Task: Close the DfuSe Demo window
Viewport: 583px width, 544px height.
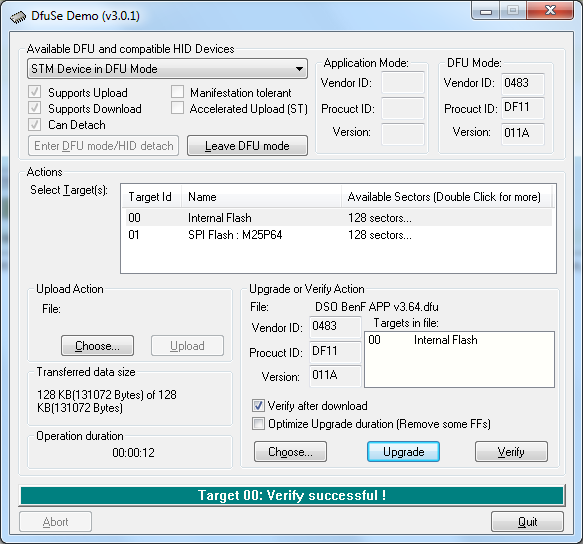Action: 550,10
